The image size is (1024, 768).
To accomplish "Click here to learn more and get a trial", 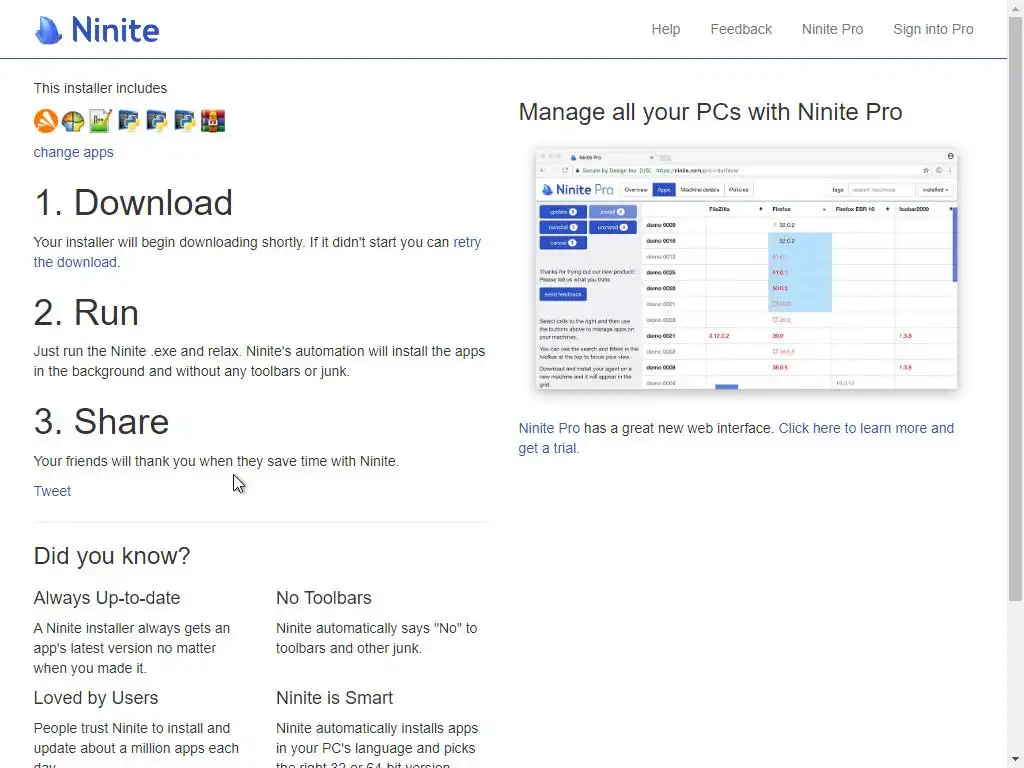I will [x=736, y=438].
